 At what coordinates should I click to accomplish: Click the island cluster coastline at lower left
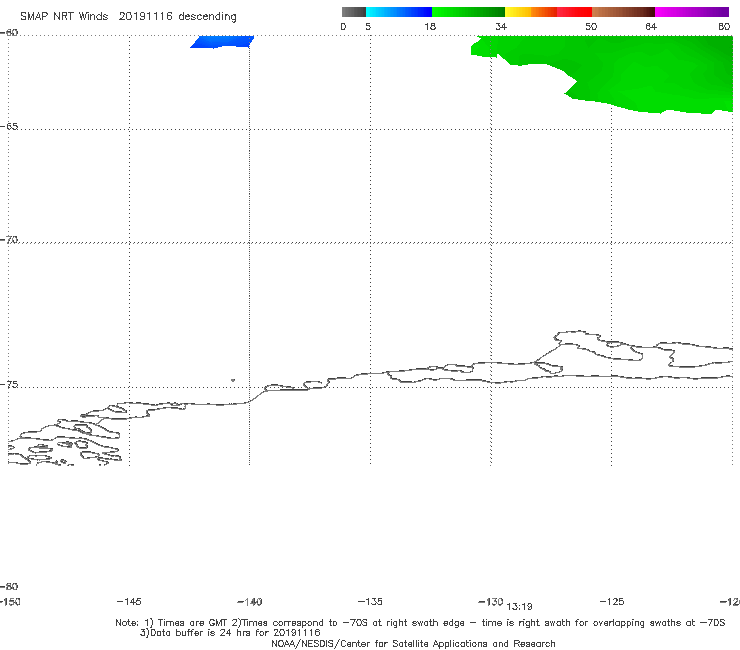pyautogui.click(x=65, y=441)
